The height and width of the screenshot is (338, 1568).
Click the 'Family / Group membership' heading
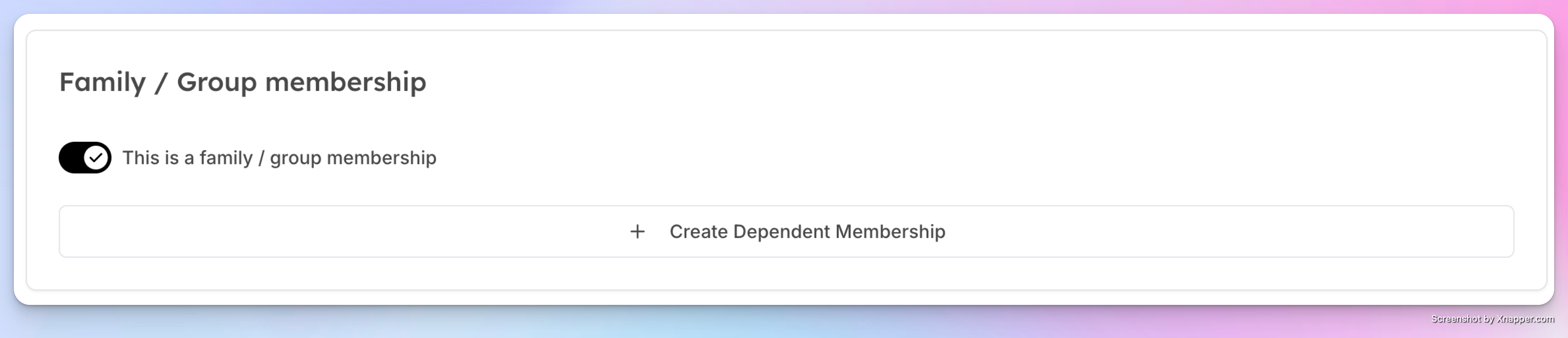[x=242, y=82]
